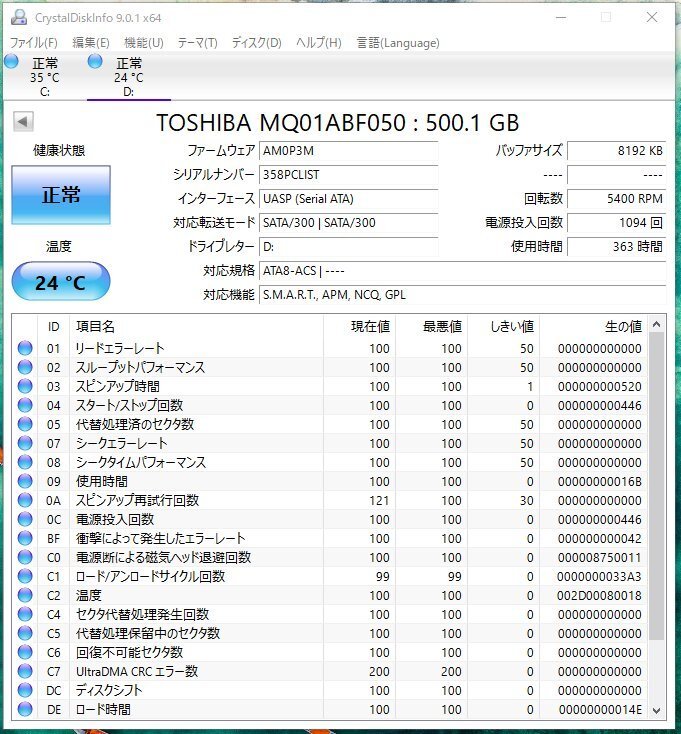Click the 現在値 column header

359,326
